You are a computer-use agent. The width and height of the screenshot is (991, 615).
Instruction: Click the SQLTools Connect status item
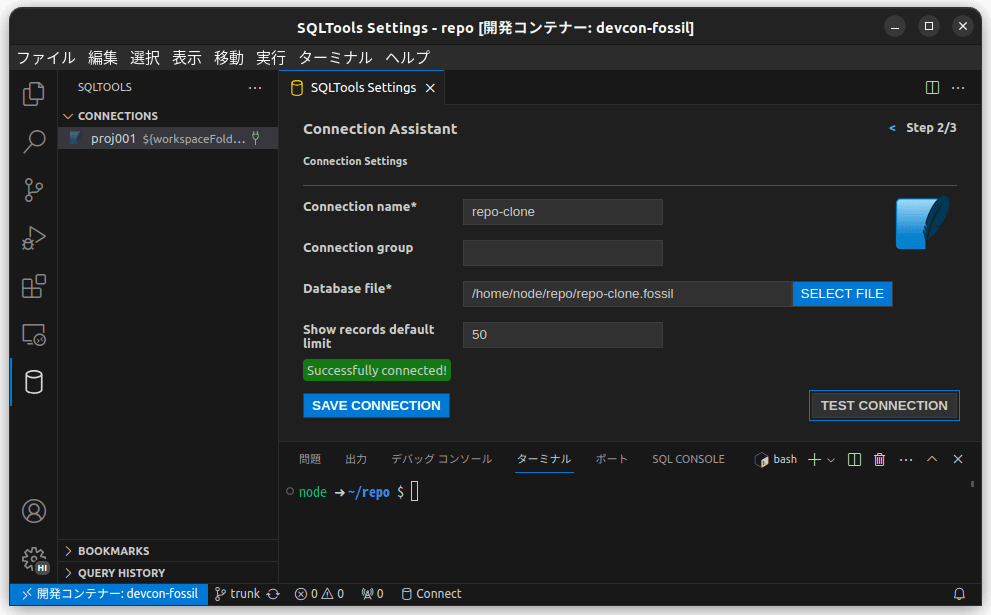pyautogui.click(x=432, y=594)
